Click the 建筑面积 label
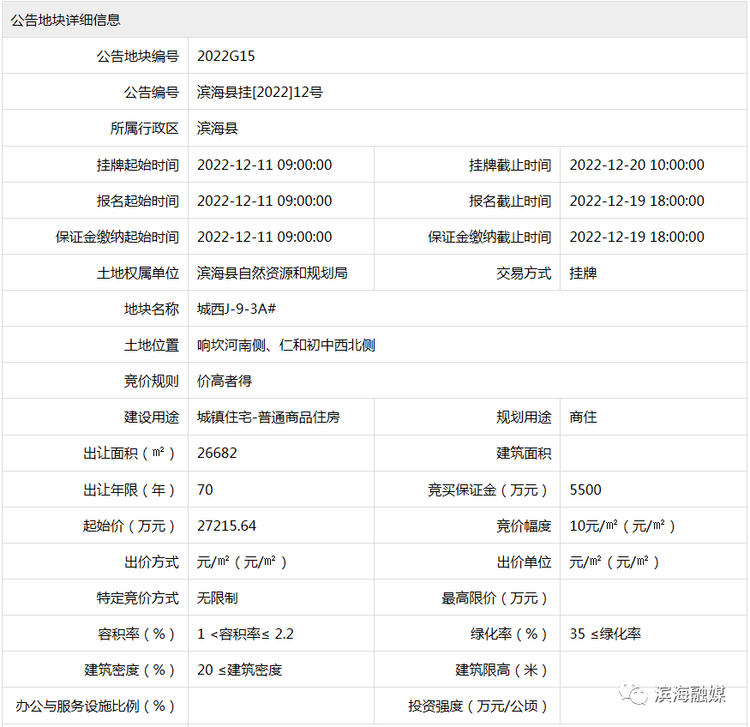This screenshot has width=750, height=727. [x=524, y=453]
